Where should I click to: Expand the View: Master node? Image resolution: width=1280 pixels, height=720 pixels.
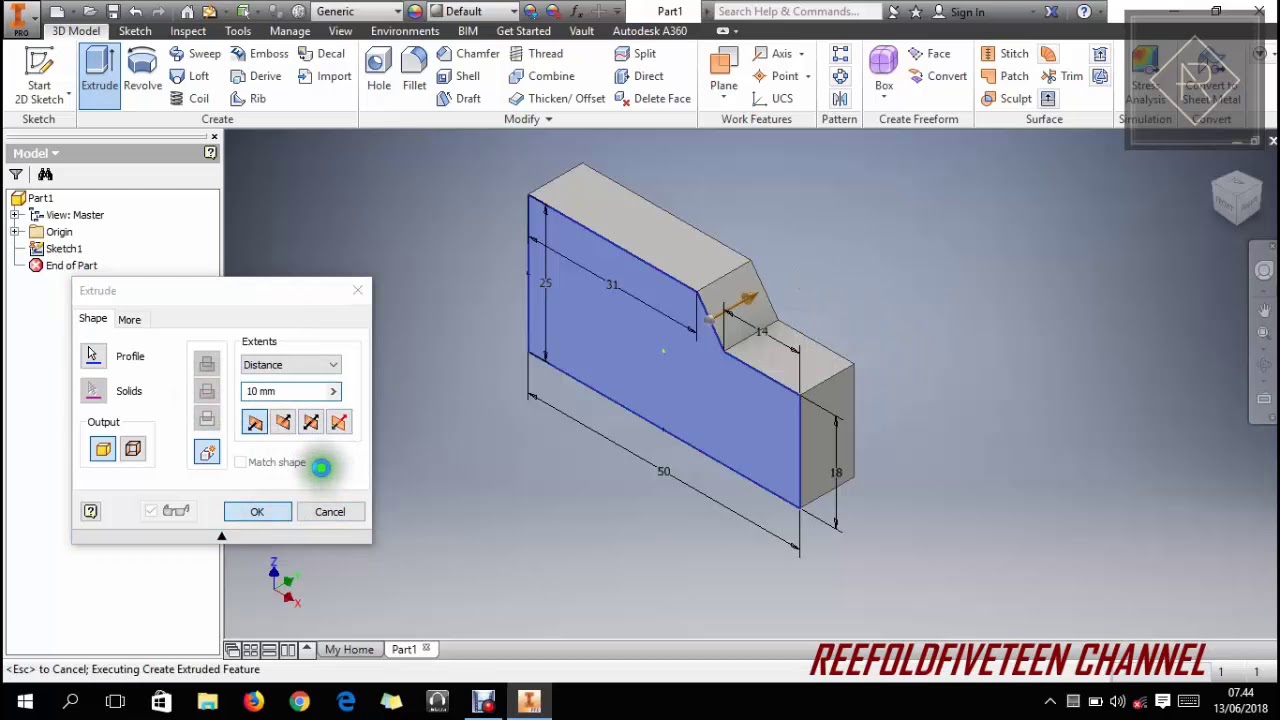[x=16, y=215]
